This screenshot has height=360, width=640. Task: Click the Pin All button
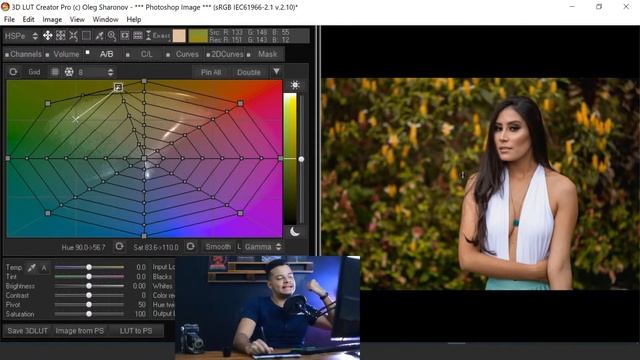coord(211,72)
